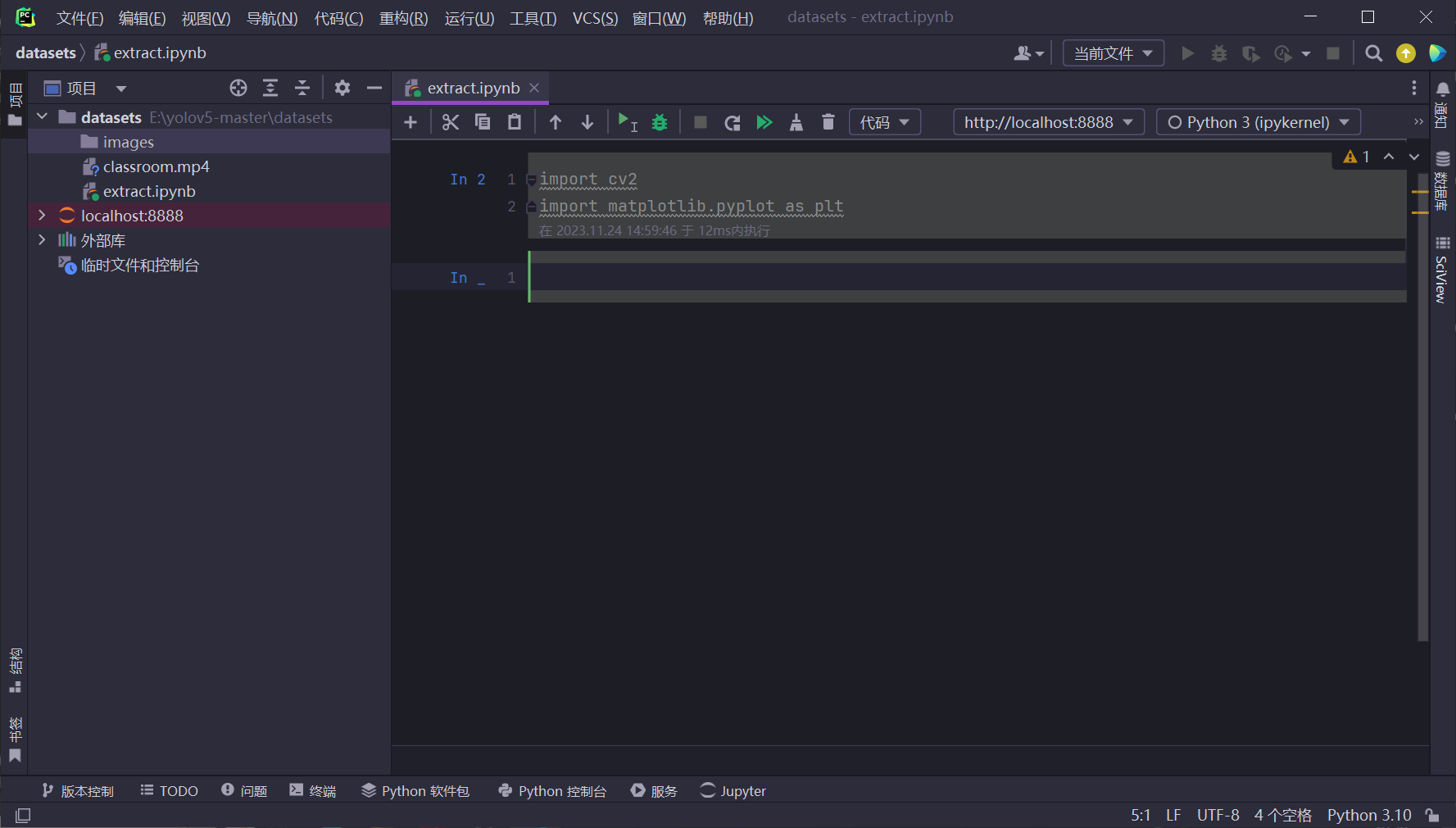1456x828 pixels.
Task: Open the Jupyter server dropdown localhost:8888
Action: click(1049, 122)
